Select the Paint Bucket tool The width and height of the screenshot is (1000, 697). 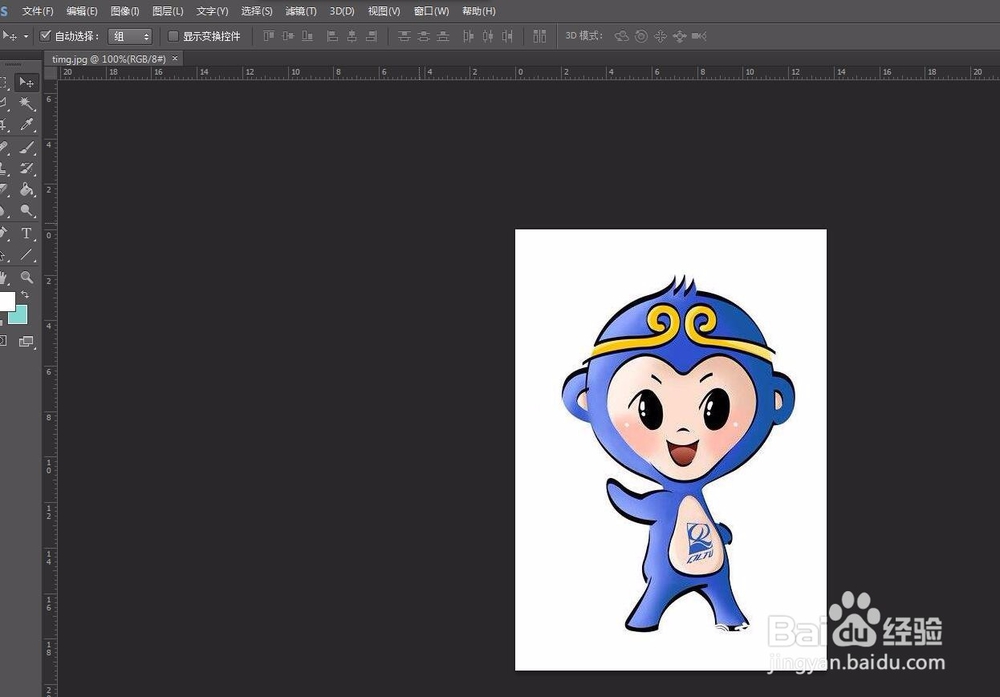point(27,189)
